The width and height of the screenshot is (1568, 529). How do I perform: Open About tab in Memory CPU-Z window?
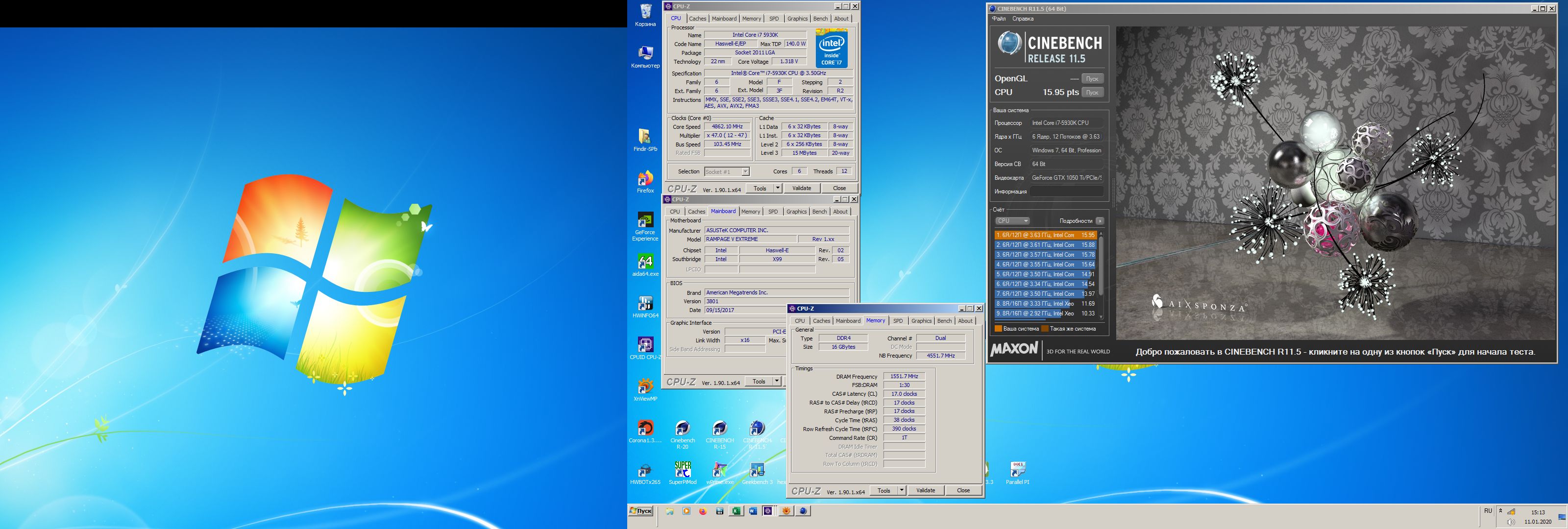coord(965,321)
